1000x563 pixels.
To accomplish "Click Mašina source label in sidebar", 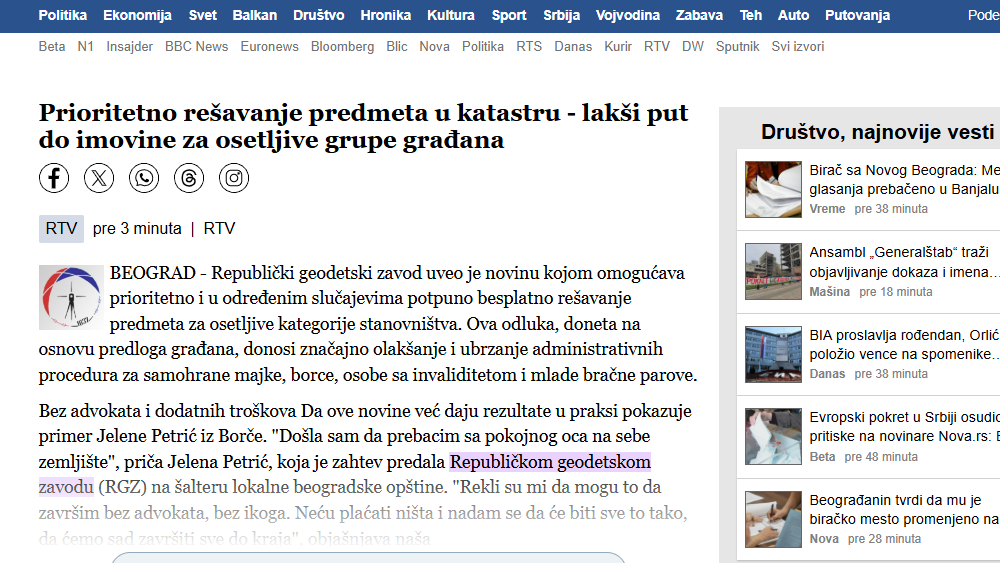I will tap(830, 291).
